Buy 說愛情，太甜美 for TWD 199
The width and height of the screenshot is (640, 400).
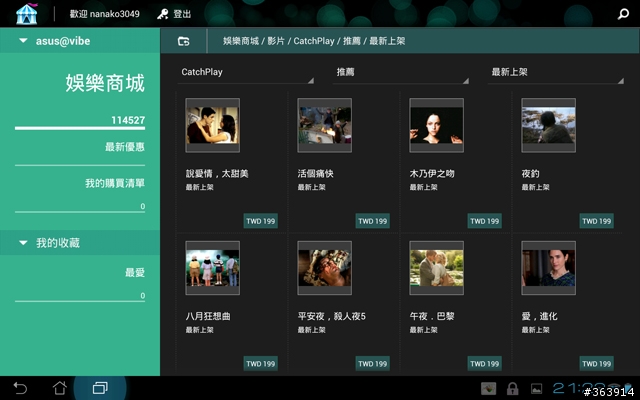coord(260,221)
